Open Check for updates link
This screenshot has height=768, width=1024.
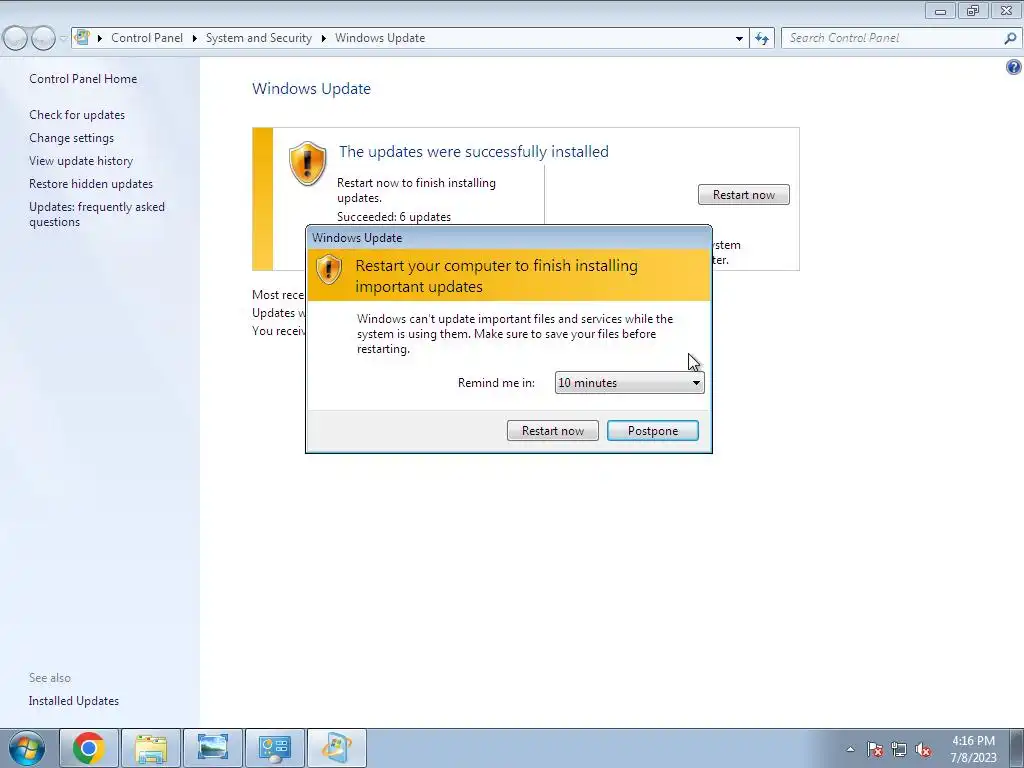(77, 115)
